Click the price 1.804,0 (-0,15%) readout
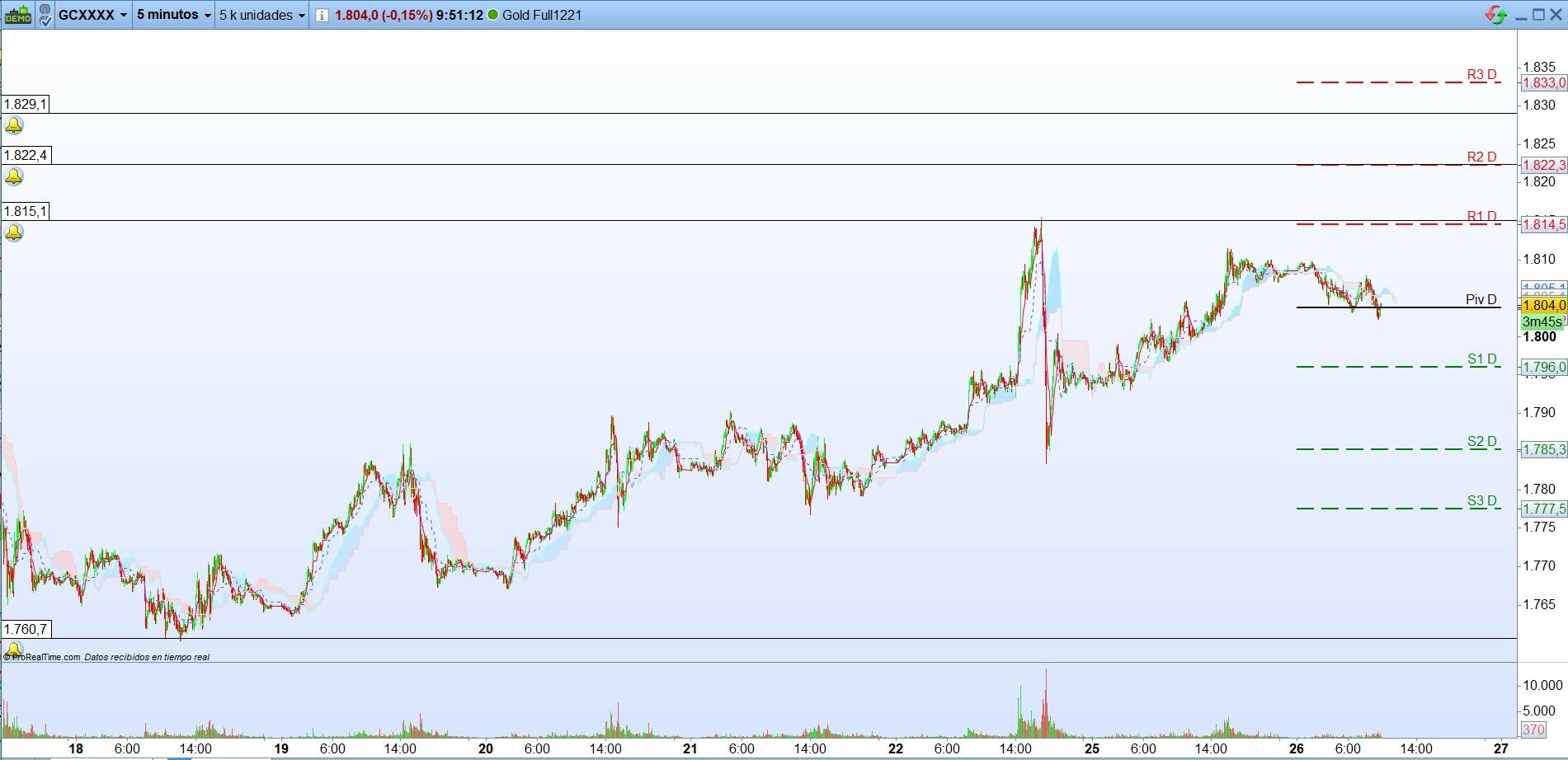The width and height of the screenshot is (1568, 760). 384,15
